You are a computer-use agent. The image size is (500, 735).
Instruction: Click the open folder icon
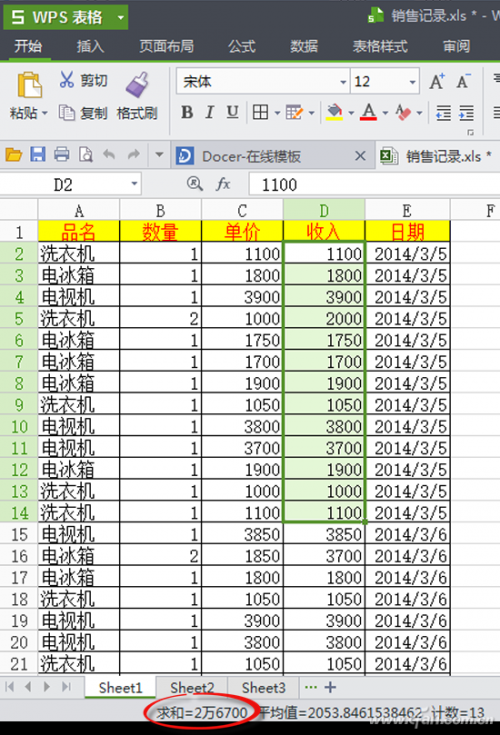[x=14, y=154]
